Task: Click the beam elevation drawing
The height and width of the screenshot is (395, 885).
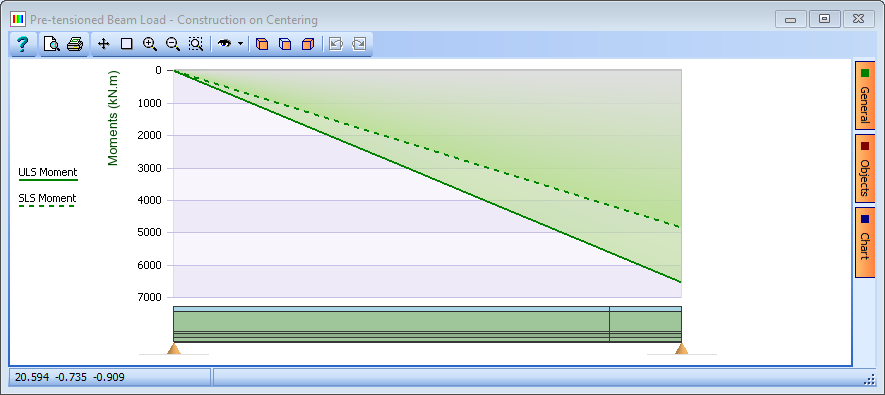Action: click(x=427, y=324)
